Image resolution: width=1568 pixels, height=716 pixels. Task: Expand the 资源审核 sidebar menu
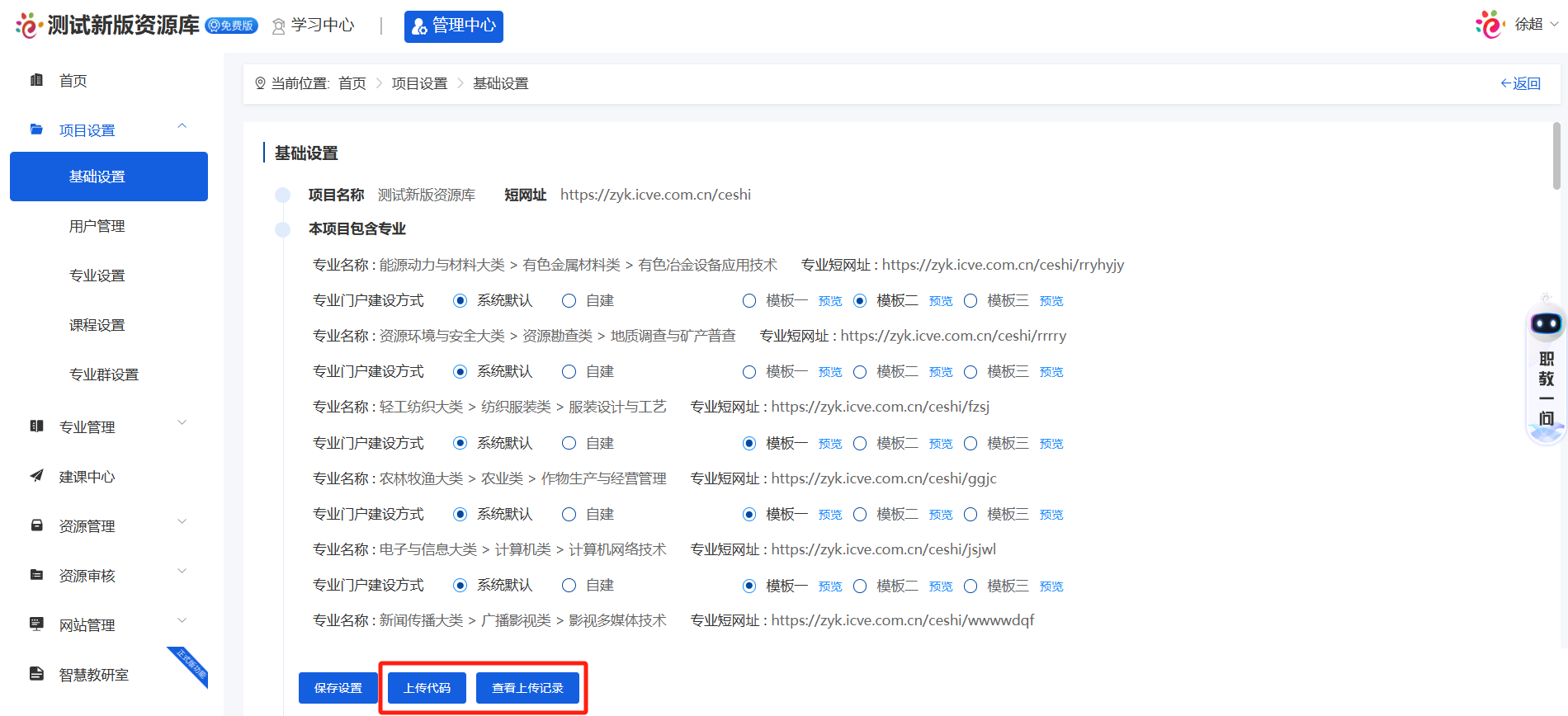click(182, 572)
